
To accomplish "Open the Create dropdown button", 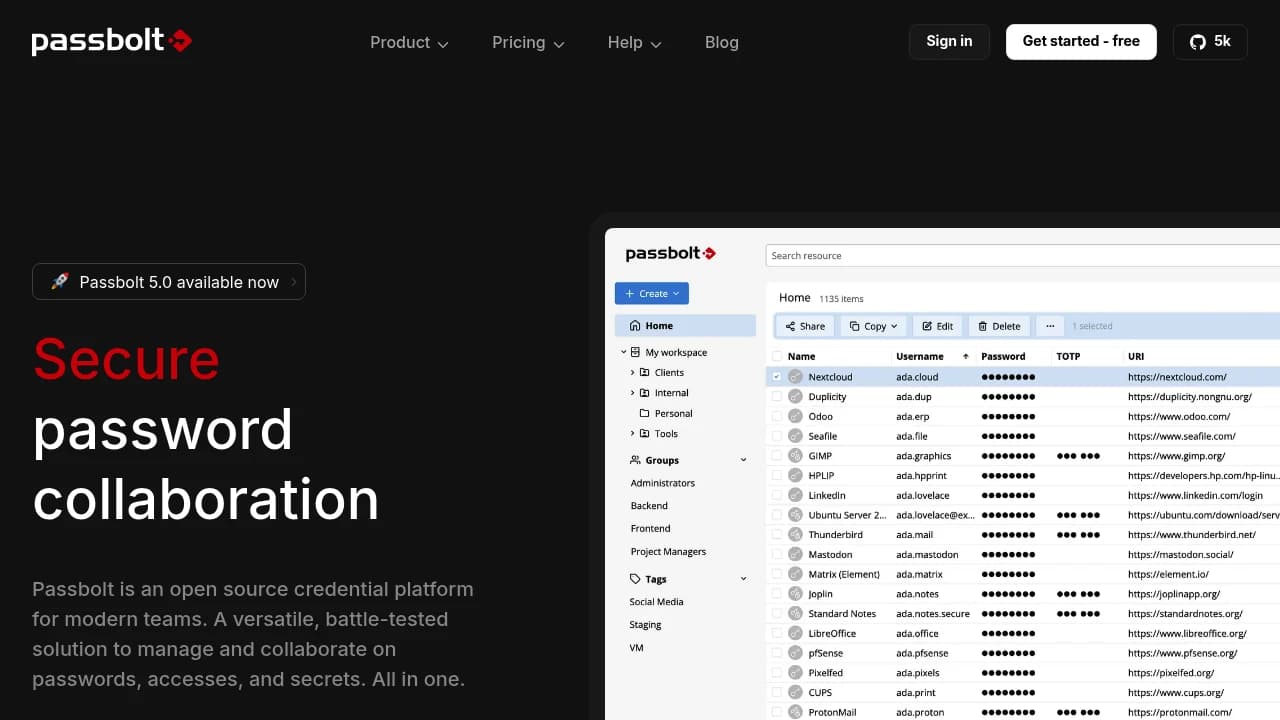I will coord(652,293).
